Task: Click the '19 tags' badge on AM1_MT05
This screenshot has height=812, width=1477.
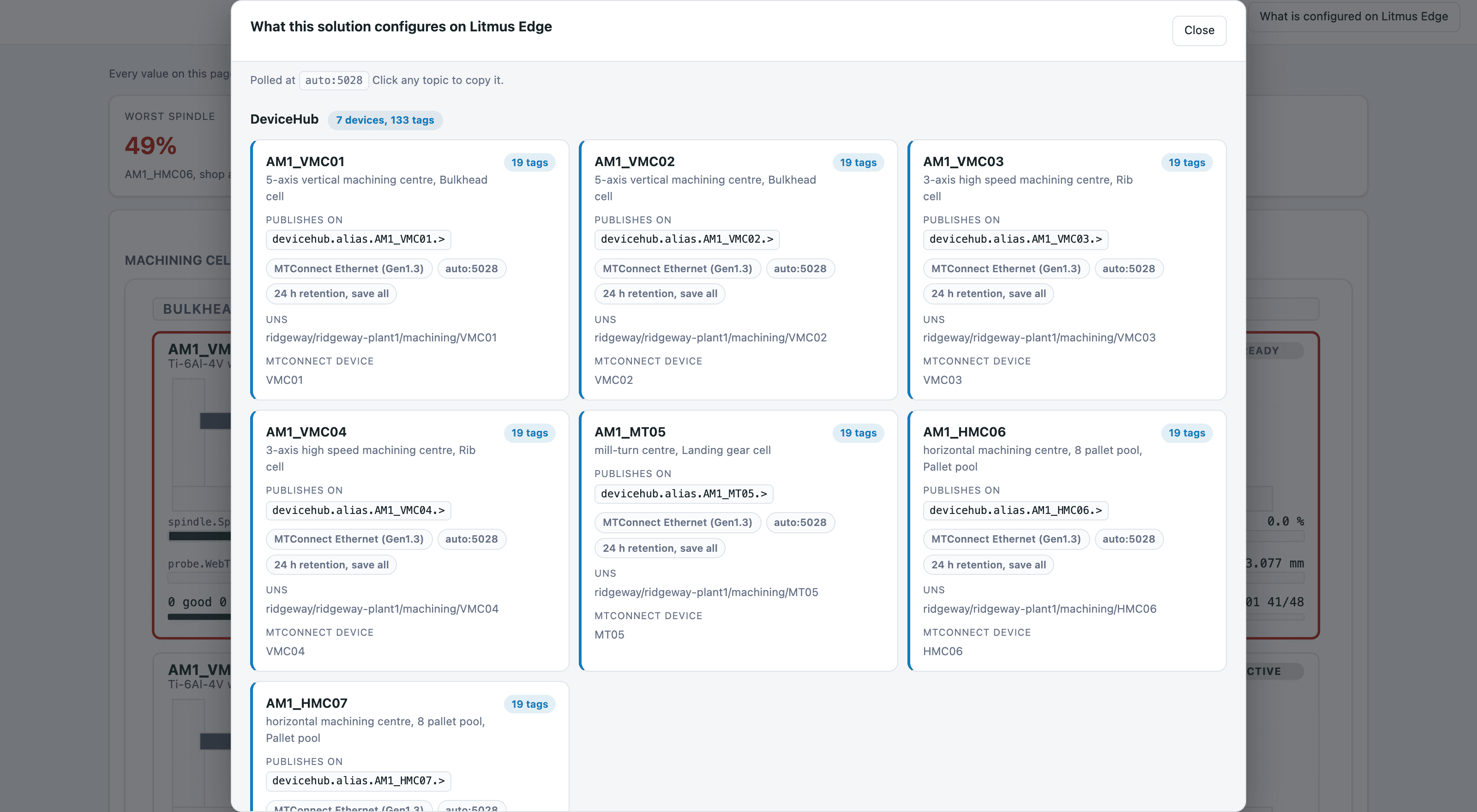Action: (x=858, y=433)
